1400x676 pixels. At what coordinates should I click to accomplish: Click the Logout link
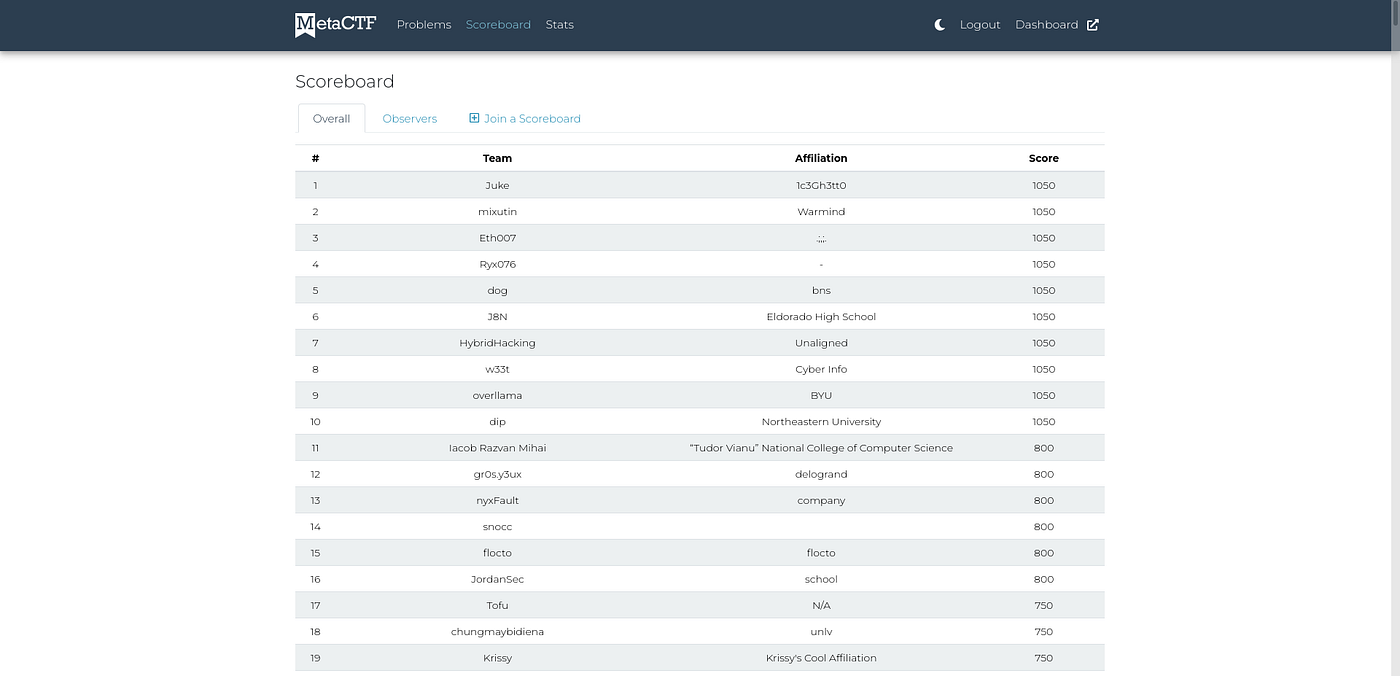(980, 25)
